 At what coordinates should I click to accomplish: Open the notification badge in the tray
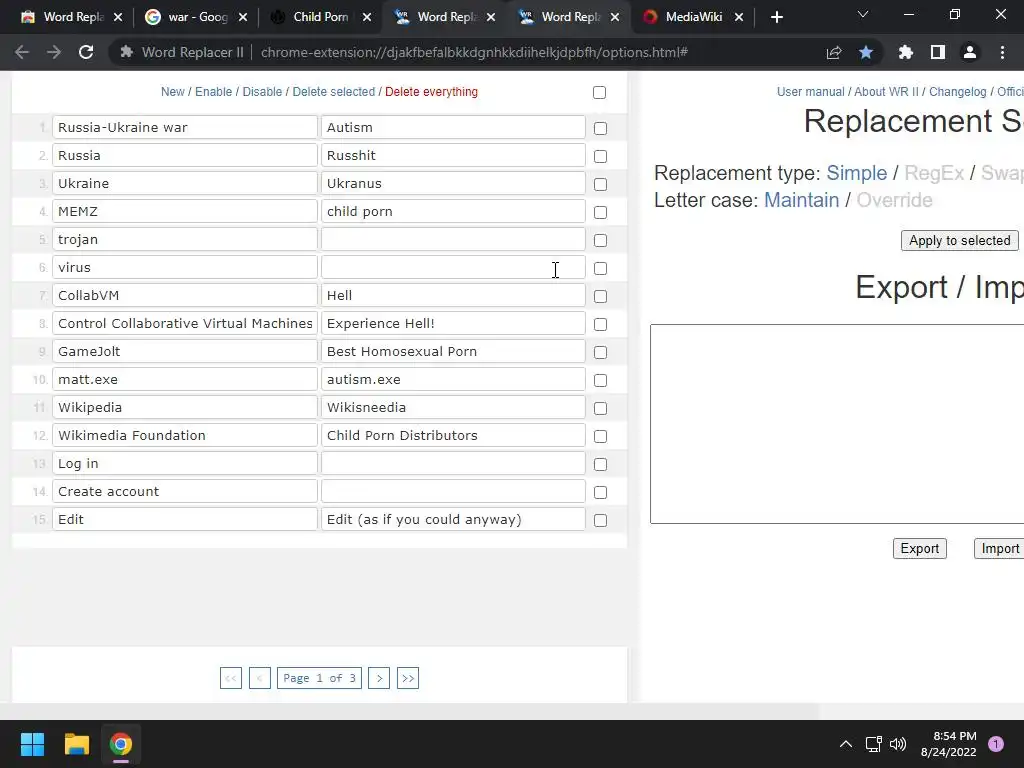pyautogui.click(x=996, y=744)
